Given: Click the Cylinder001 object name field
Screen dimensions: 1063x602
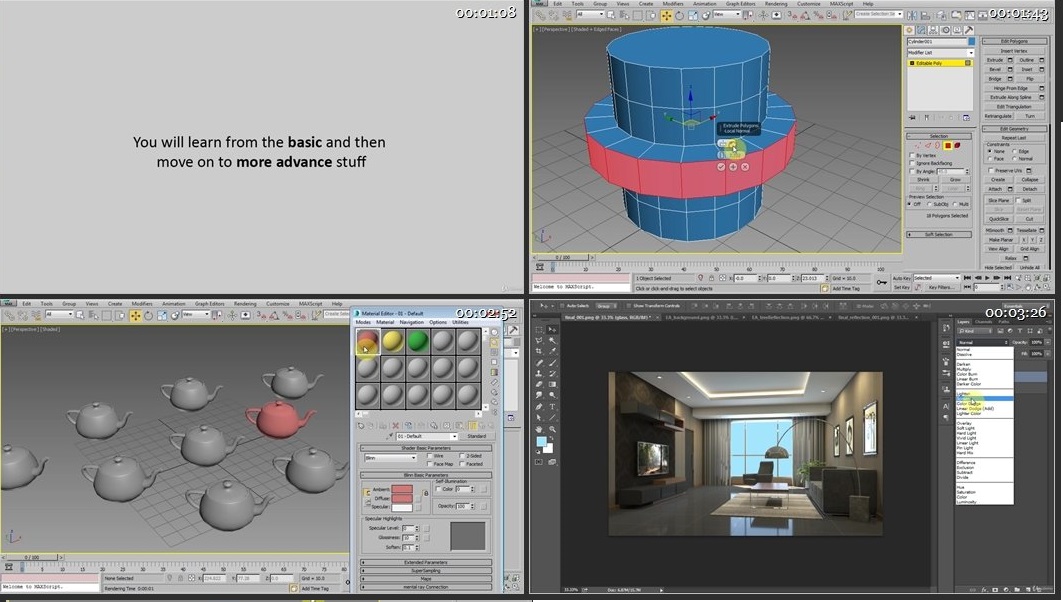Looking at the screenshot, I should 936,41.
